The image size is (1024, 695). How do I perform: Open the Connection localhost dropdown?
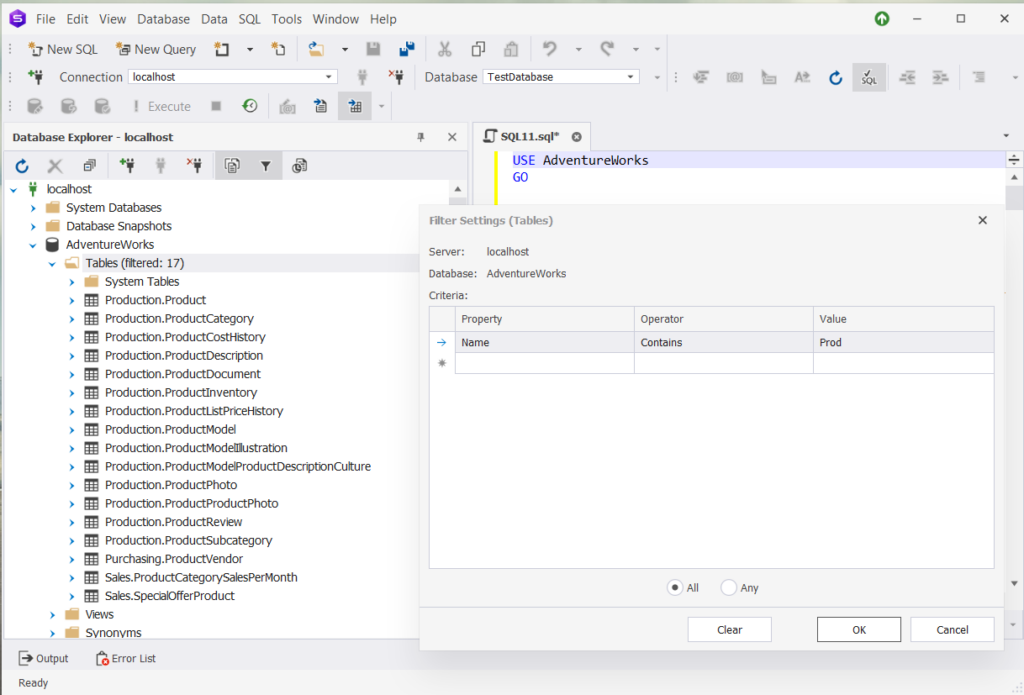(x=329, y=77)
